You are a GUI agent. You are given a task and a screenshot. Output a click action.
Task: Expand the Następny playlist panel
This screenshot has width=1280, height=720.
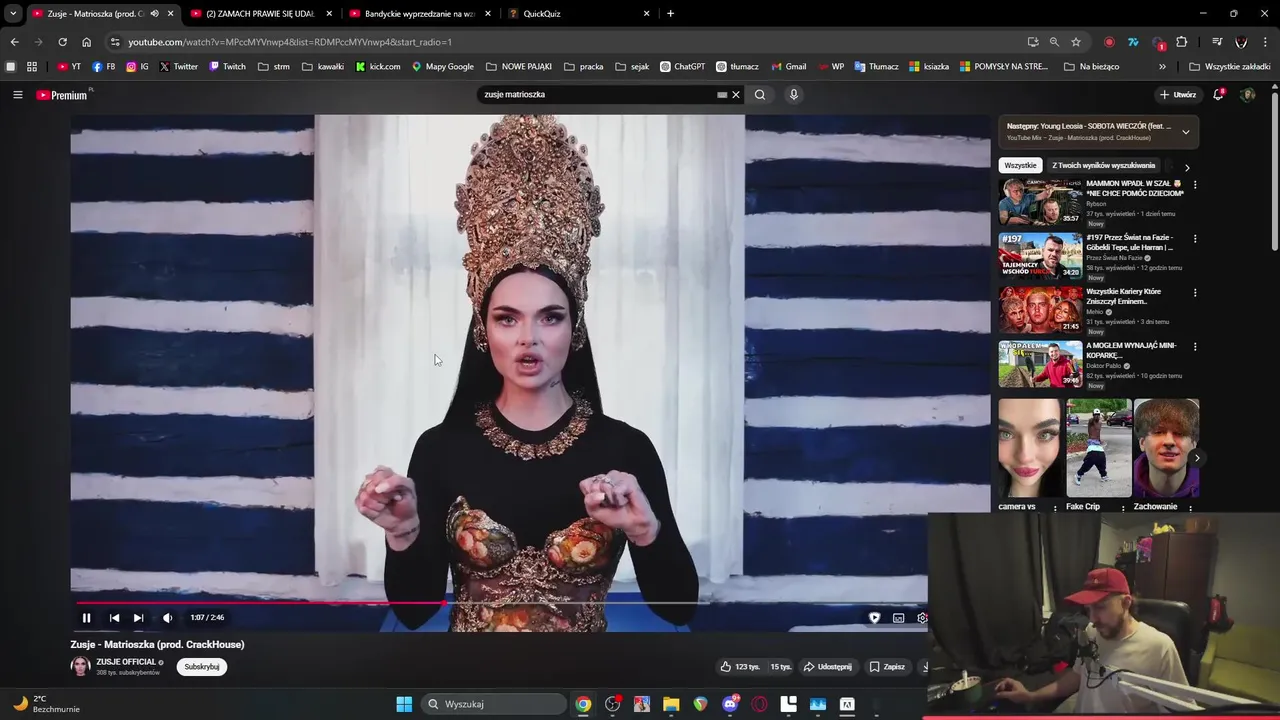1186,131
